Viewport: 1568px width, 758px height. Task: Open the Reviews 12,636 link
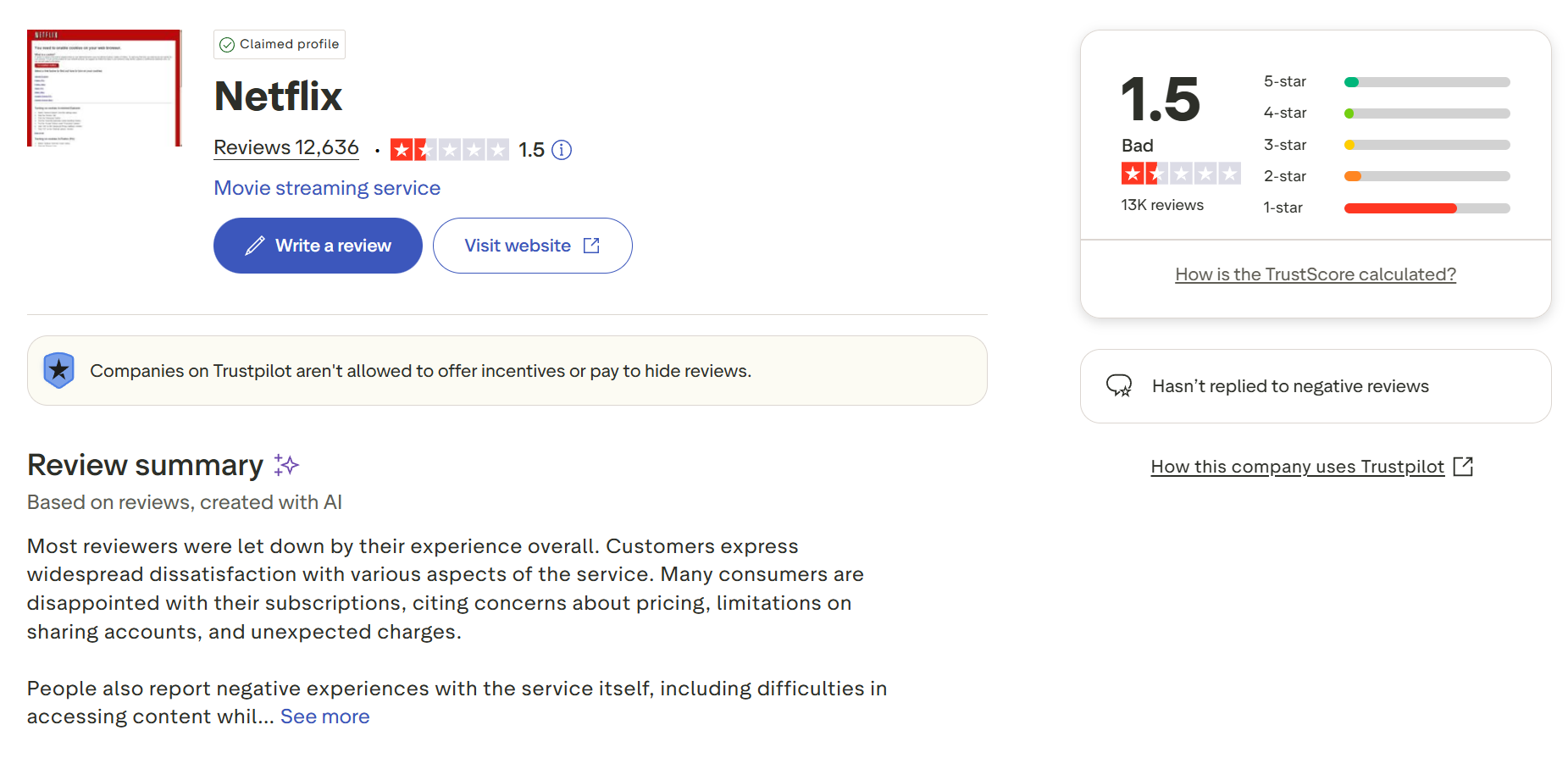[x=286, y=147]
